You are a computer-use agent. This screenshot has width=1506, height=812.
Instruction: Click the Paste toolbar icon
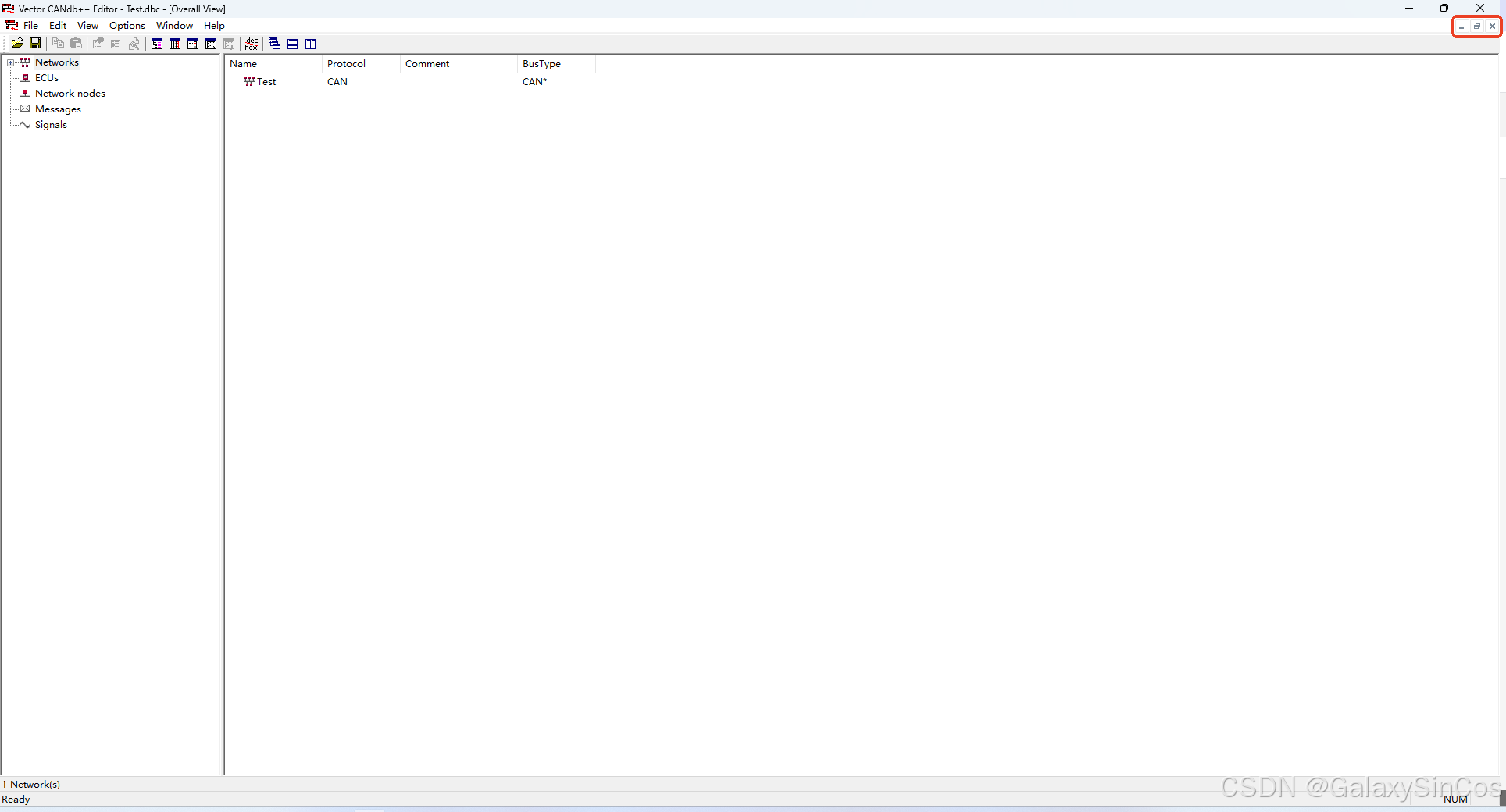tap(76, 44)
